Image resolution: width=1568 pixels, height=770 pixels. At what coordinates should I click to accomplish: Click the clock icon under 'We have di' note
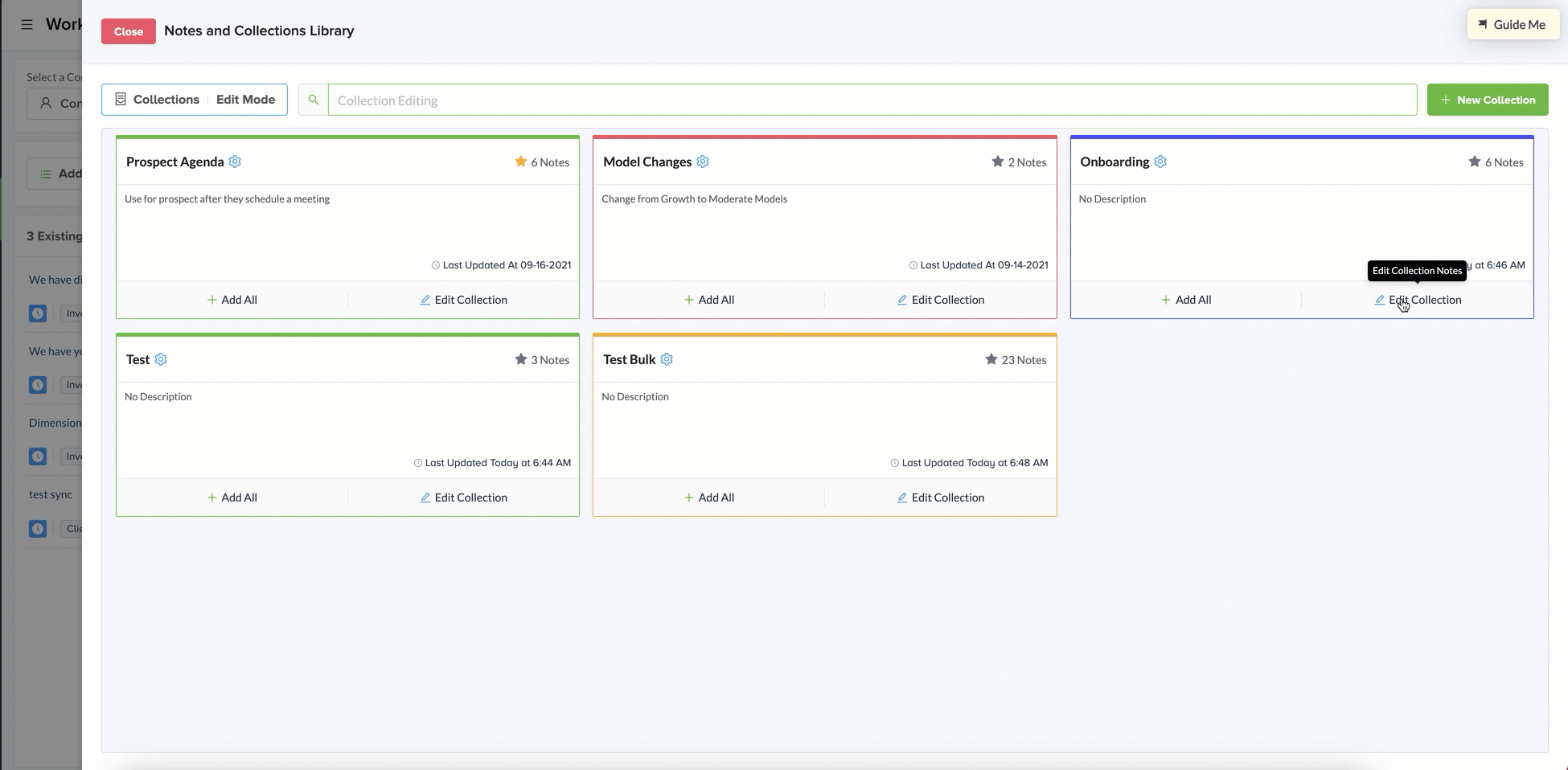coord(38,313)
